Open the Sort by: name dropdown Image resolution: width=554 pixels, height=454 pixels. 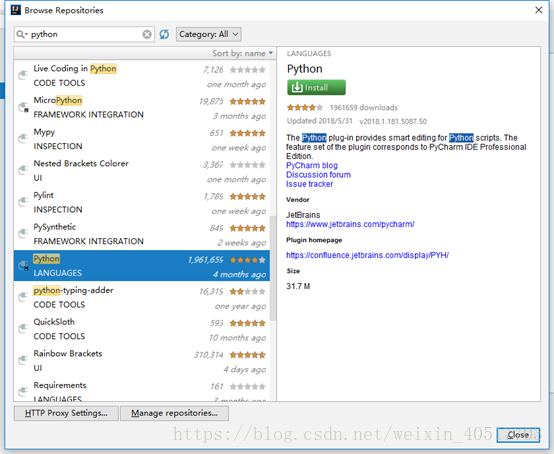(242, 53)
